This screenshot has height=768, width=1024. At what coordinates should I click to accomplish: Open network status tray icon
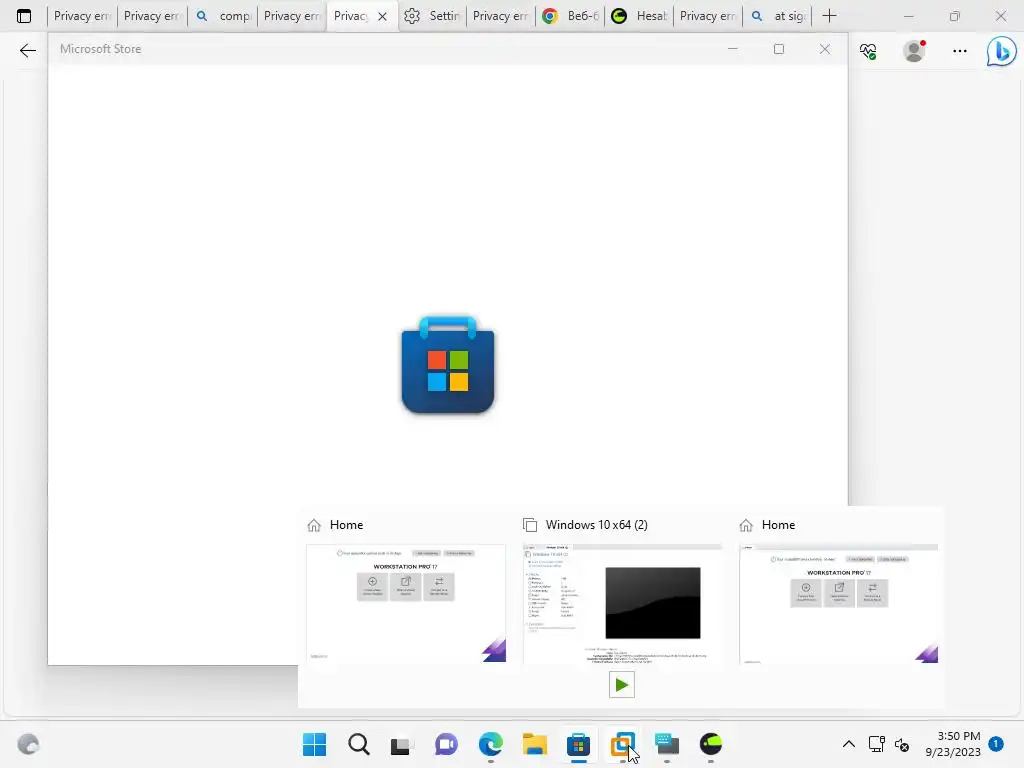click(876, 744)
